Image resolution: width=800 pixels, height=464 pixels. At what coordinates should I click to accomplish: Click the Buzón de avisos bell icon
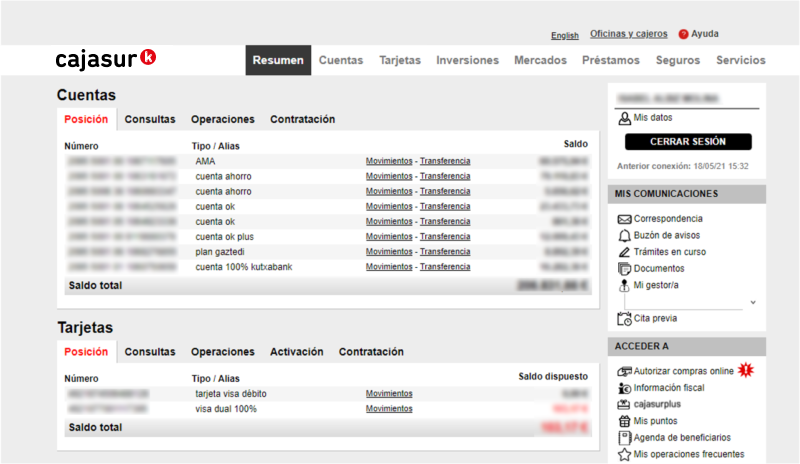pos(624,235)
